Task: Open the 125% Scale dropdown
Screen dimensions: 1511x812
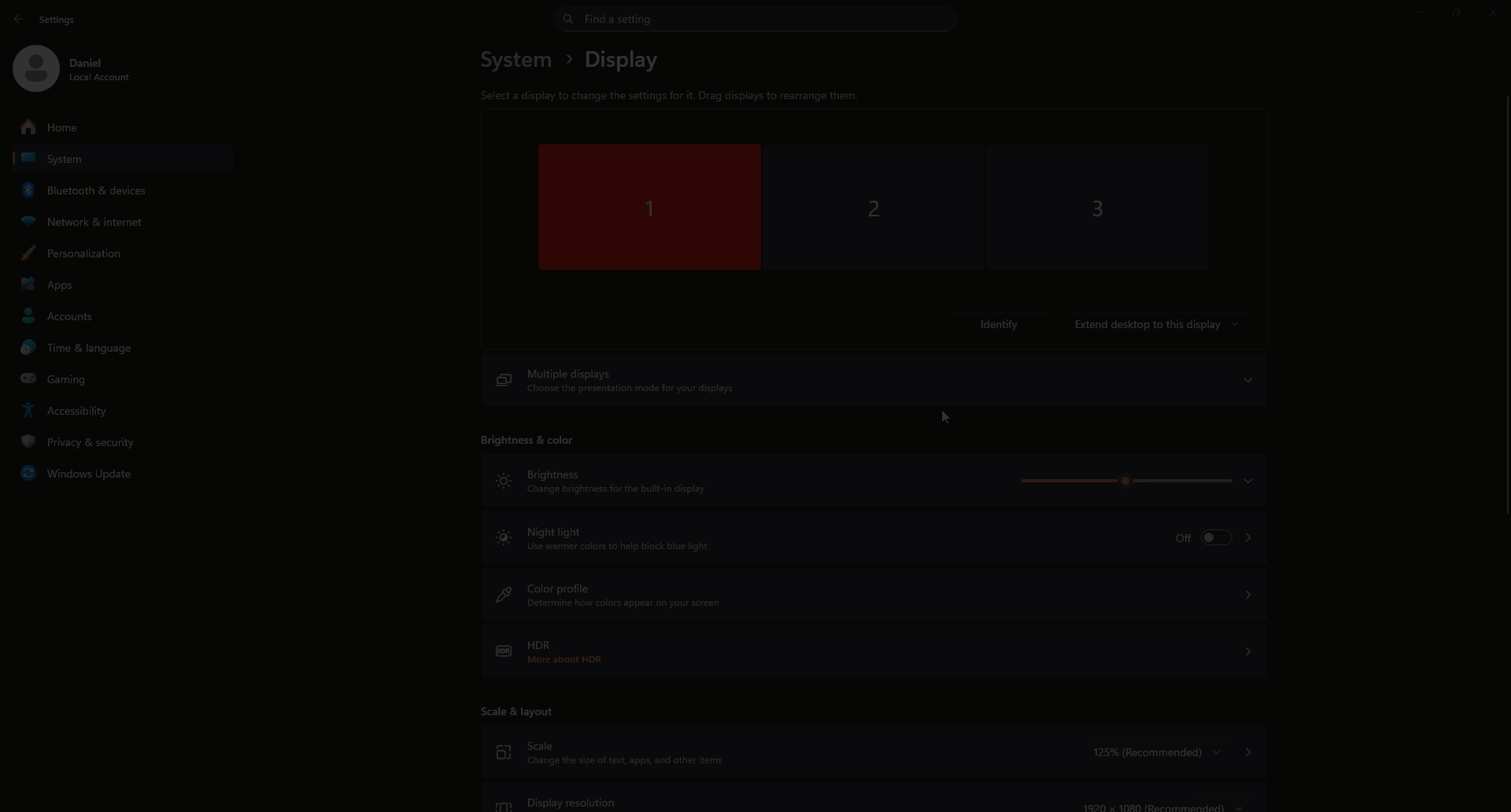Action: [x=1155, y=752]
